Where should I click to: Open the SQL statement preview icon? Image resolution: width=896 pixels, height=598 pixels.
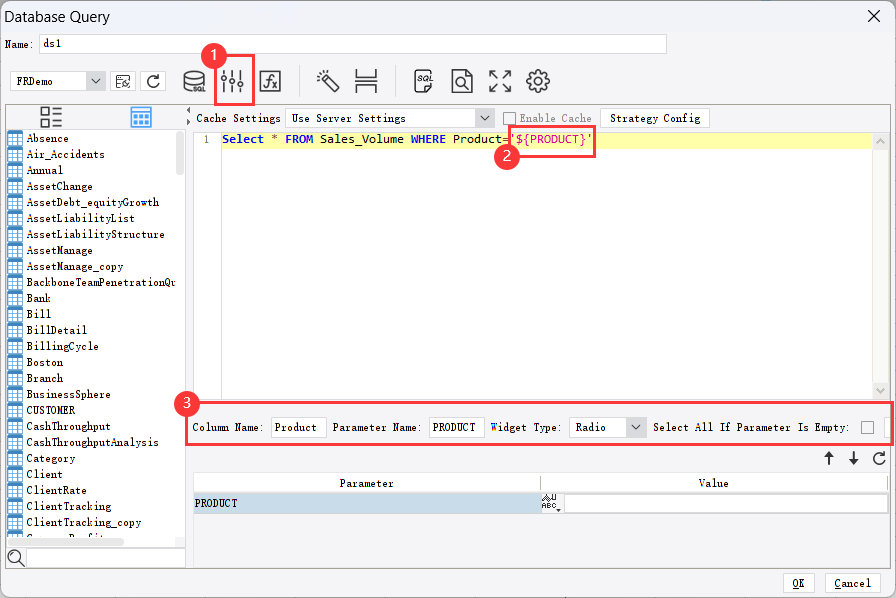tap(423, 81)
